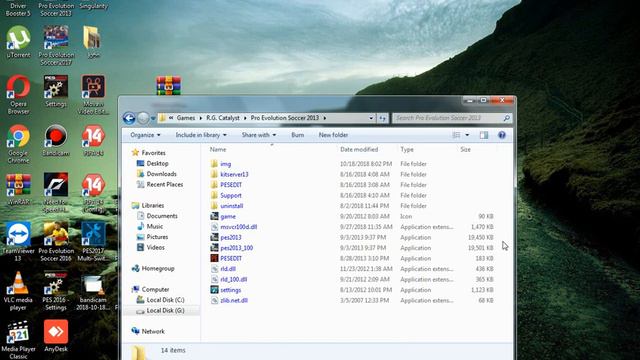The image size is (640, 360).
Task: Open Pro Evolution Soccer 2017 desktop icon
Action: point(56,45)
